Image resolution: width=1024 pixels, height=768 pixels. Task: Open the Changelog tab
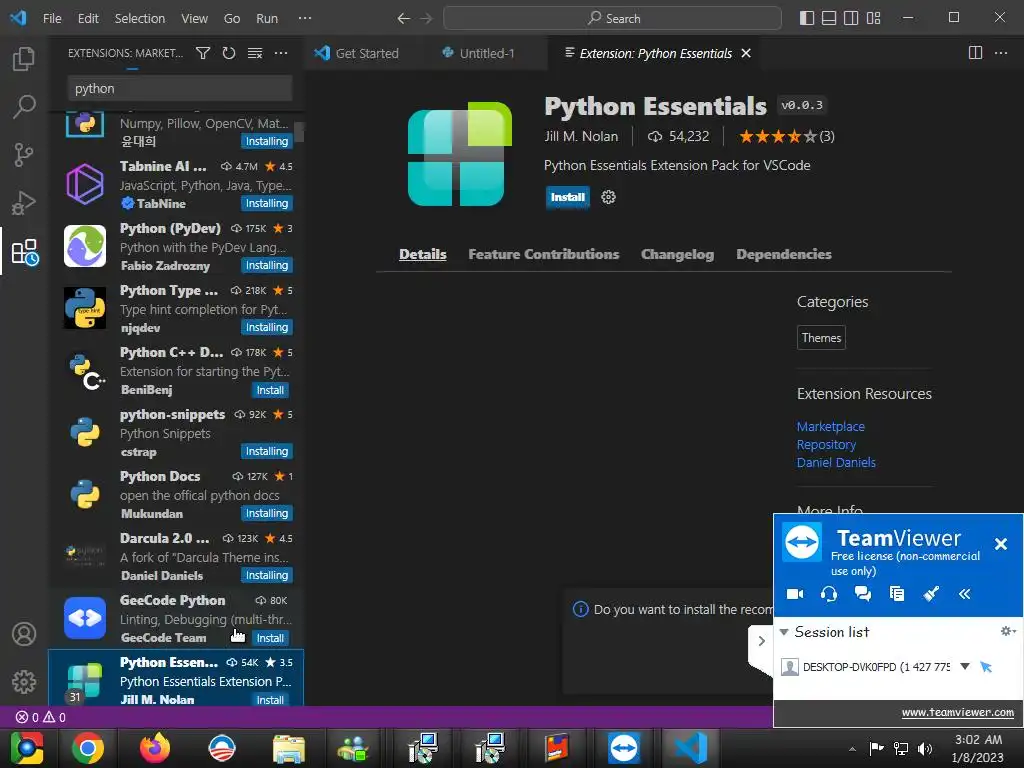coord(677,254)
